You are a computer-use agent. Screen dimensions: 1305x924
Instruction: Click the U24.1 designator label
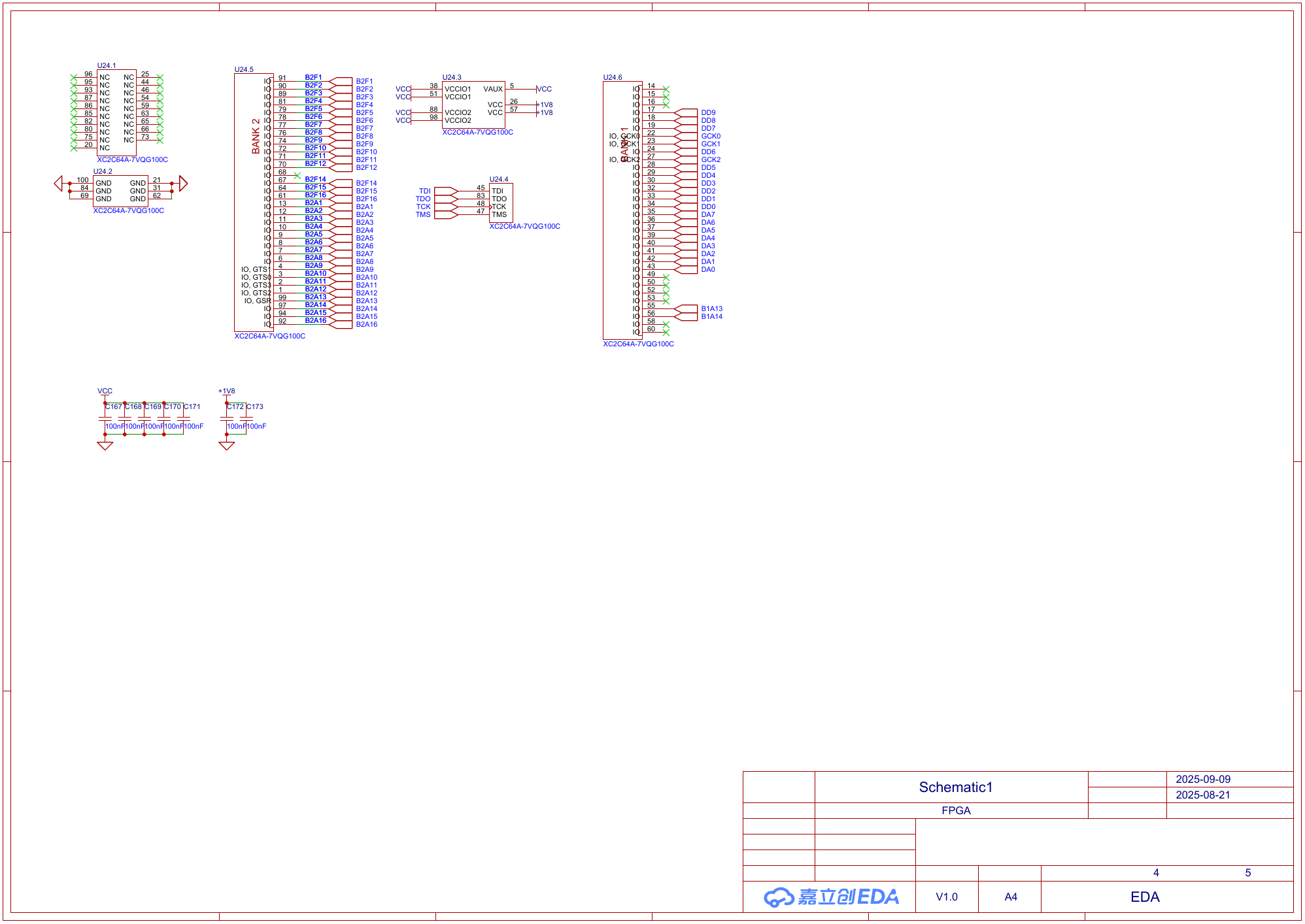(x=107, y=66)
